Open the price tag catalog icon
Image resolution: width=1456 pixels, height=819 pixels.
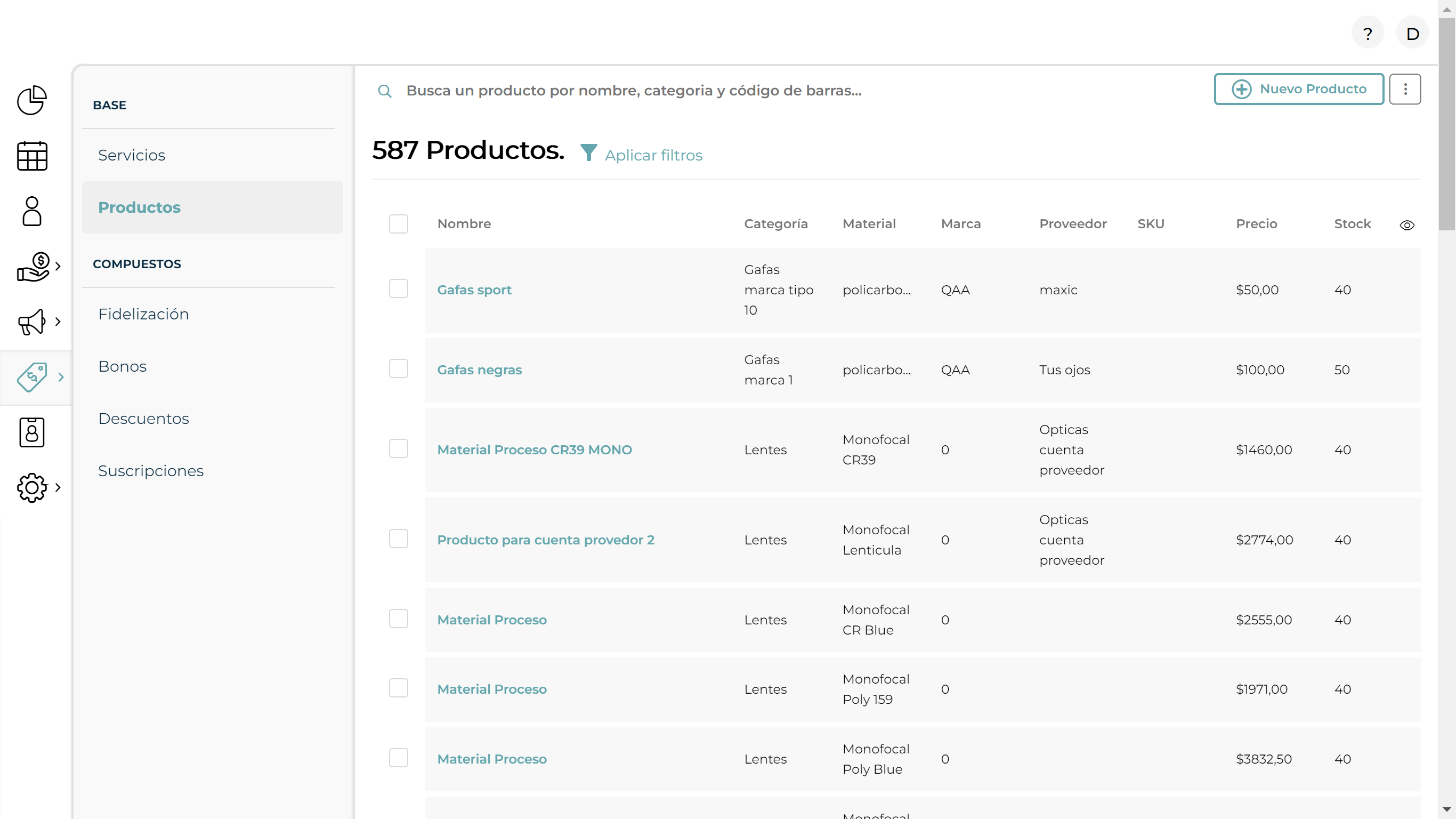pyautogui.click(x=32, y=378)
